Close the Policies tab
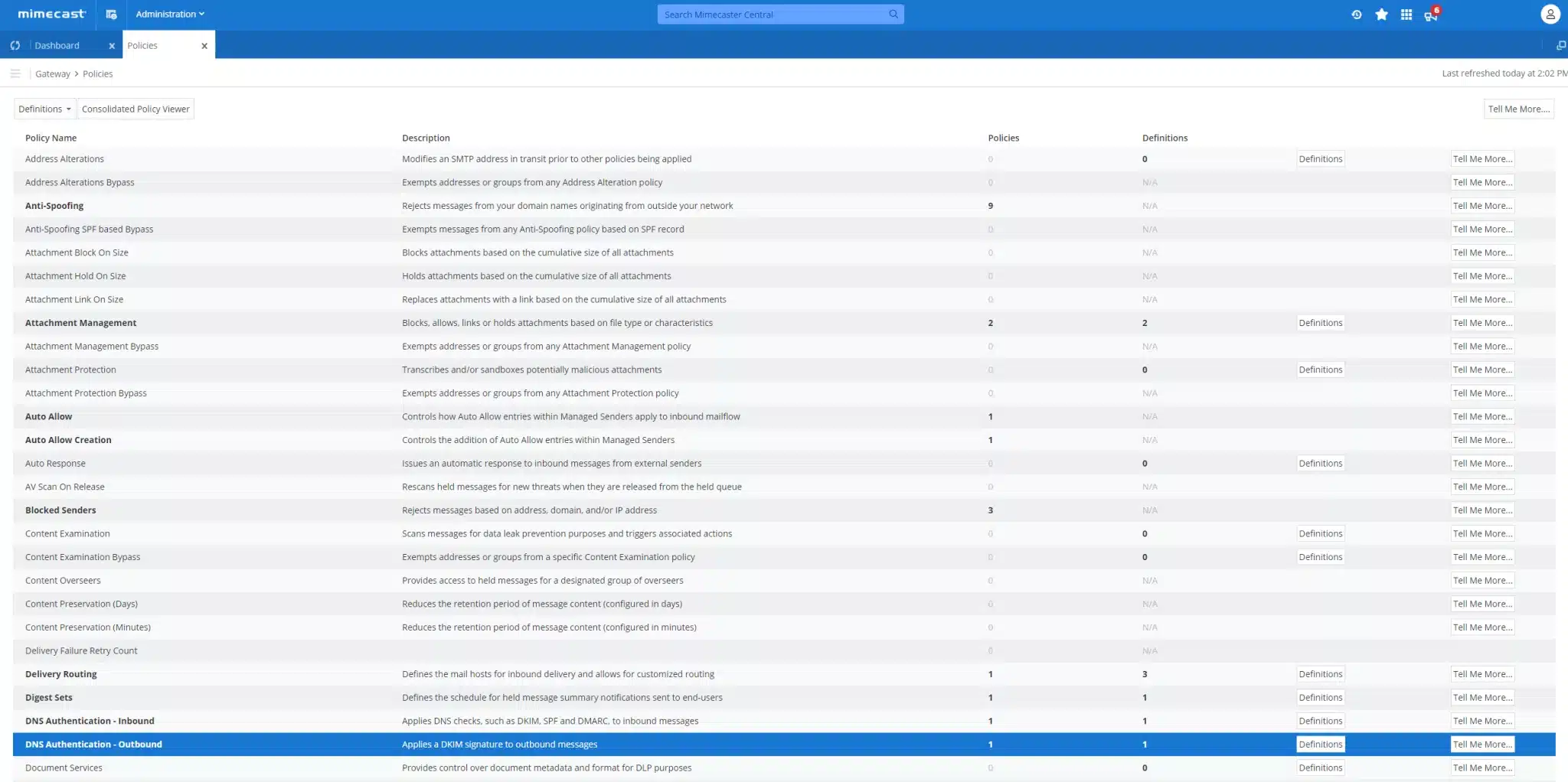Image resolution: width=1568 pixels, height=782 pixels. (204, 46)
